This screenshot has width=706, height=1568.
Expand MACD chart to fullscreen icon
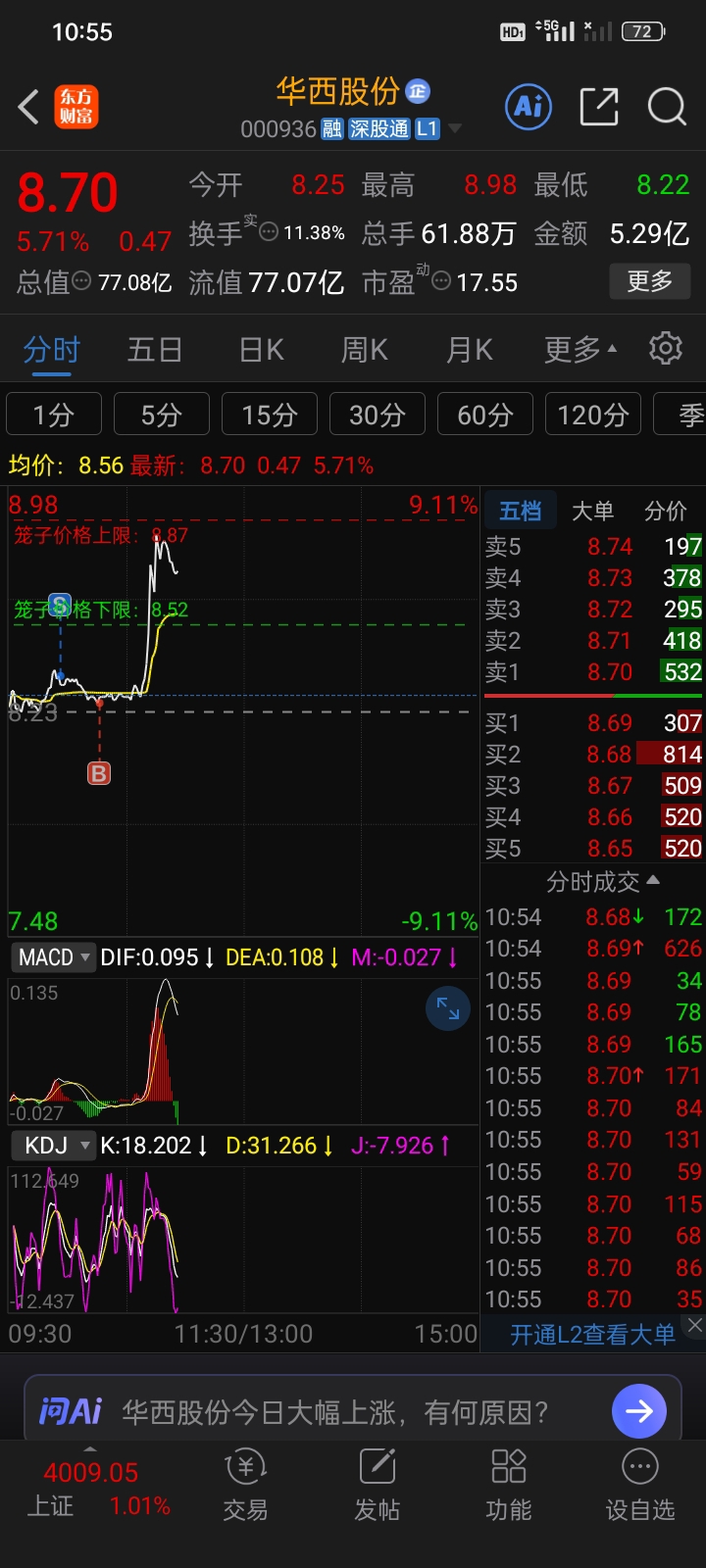pos(448,1008)
